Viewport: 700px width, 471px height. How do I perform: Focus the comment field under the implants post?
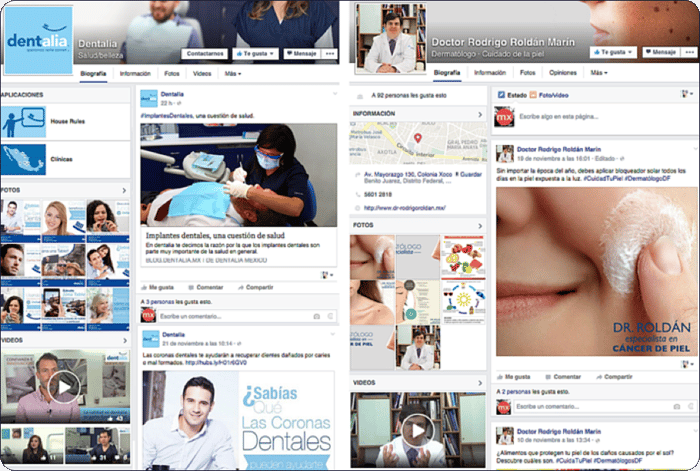click(x=247, y=316)
